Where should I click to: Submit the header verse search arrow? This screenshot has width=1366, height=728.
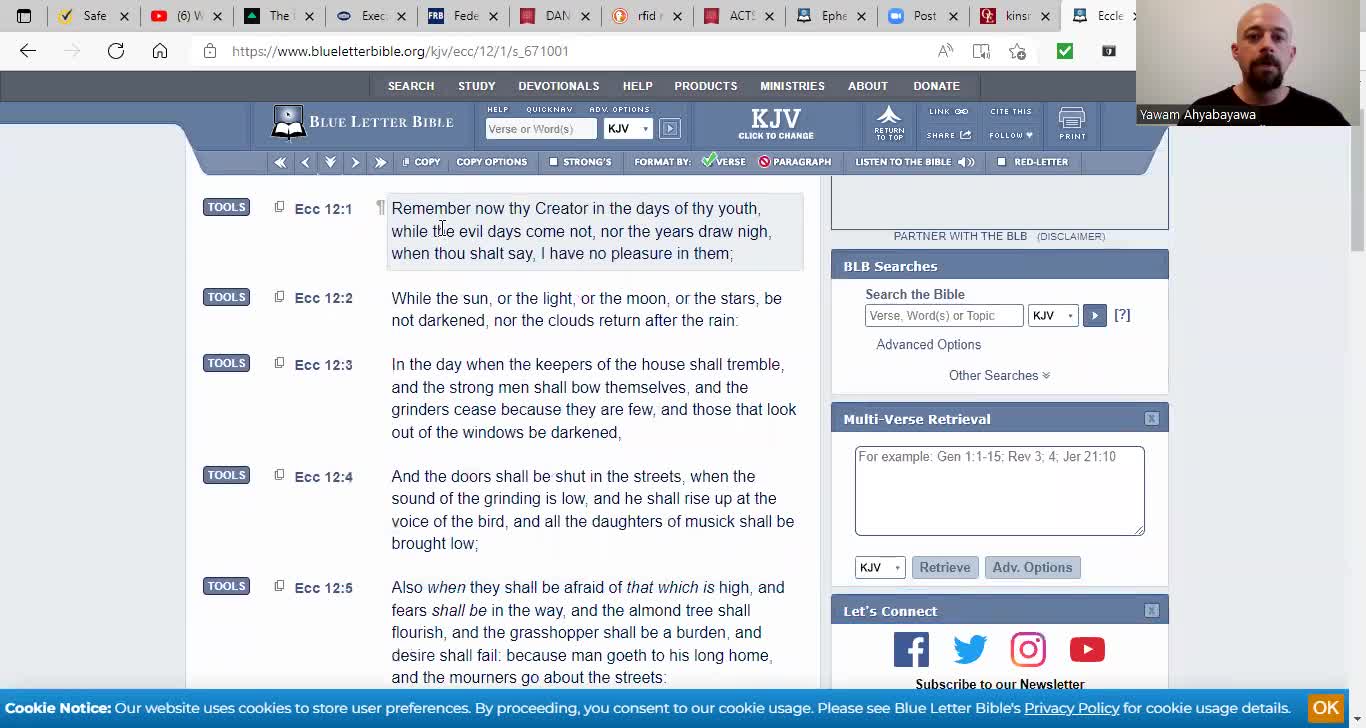670,128
